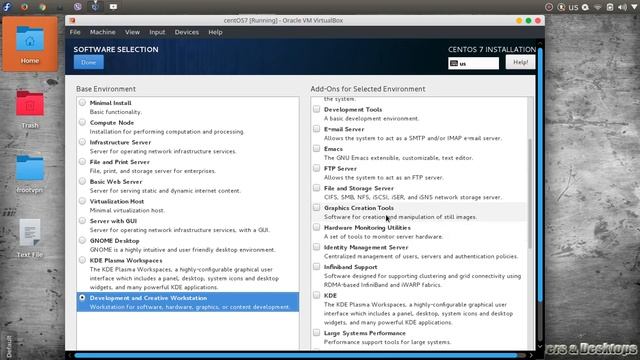Select Development and Creative Workstation radio button
This screenshot has width=640, height=360.
pos(82,298)
